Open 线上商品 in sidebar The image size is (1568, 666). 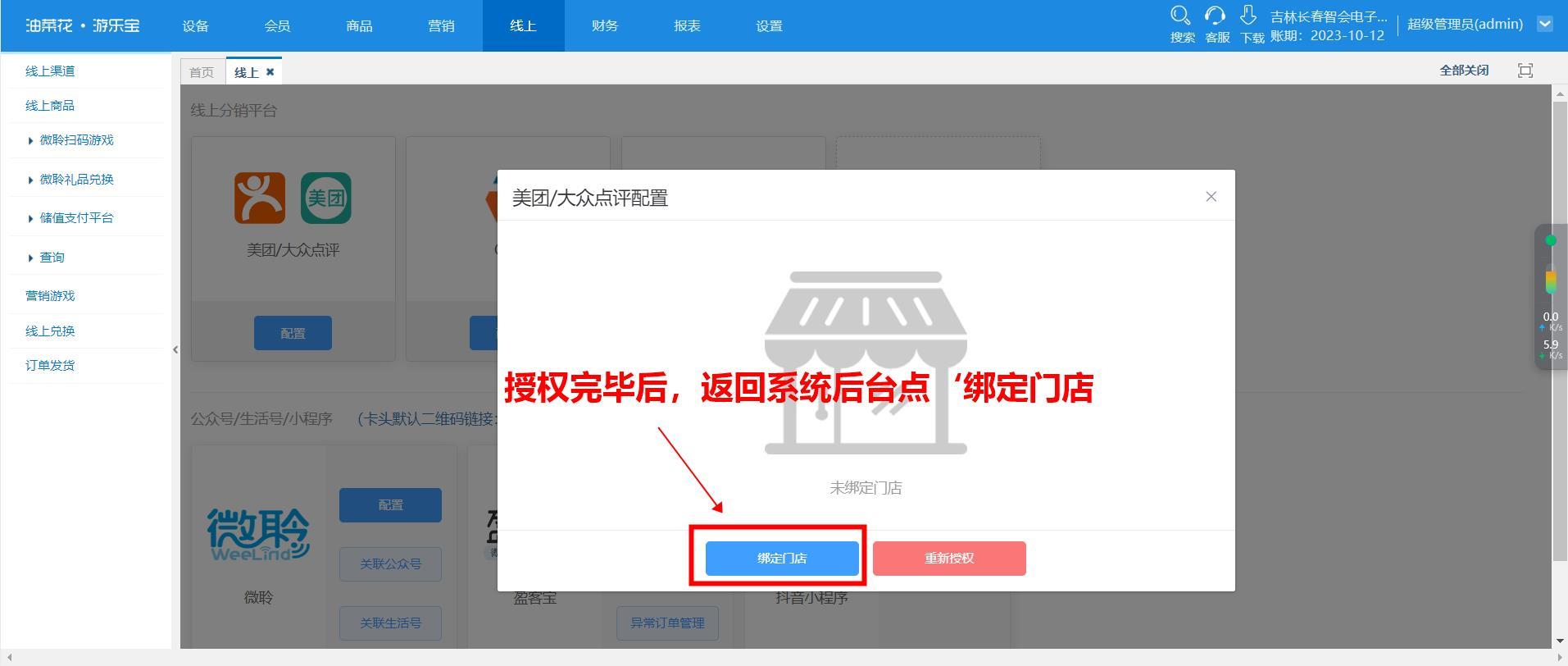click(x=50, y=106)
